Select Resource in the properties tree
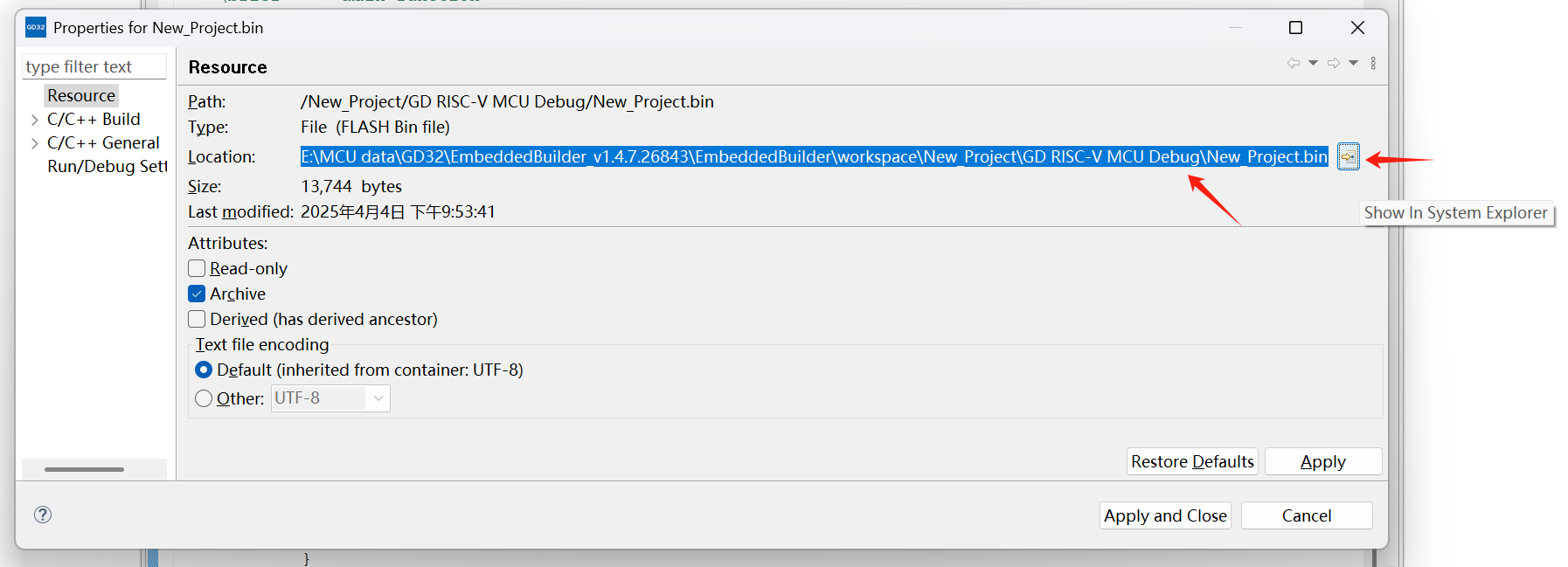Screen dimensions: 1568x567 [81, 95]
